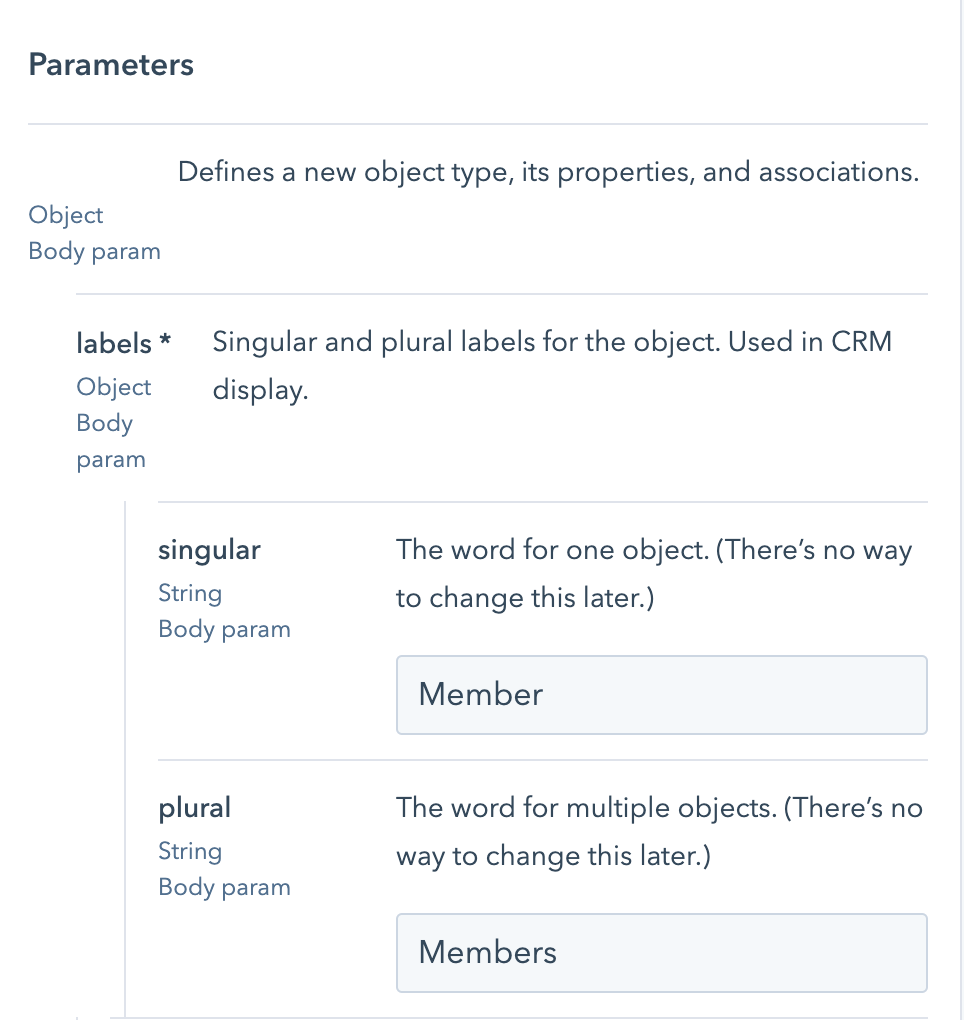Image resolution: width=964 pixels, height=1020 pixels.
Task: Click Body param text under plural
Action: click(x=224, y=887)
